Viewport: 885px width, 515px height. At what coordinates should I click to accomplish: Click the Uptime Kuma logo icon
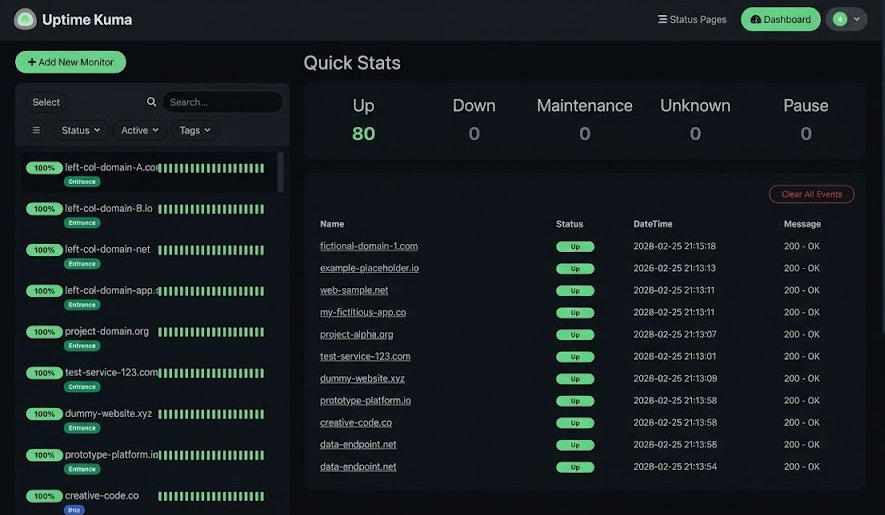[x=25, y=19]
